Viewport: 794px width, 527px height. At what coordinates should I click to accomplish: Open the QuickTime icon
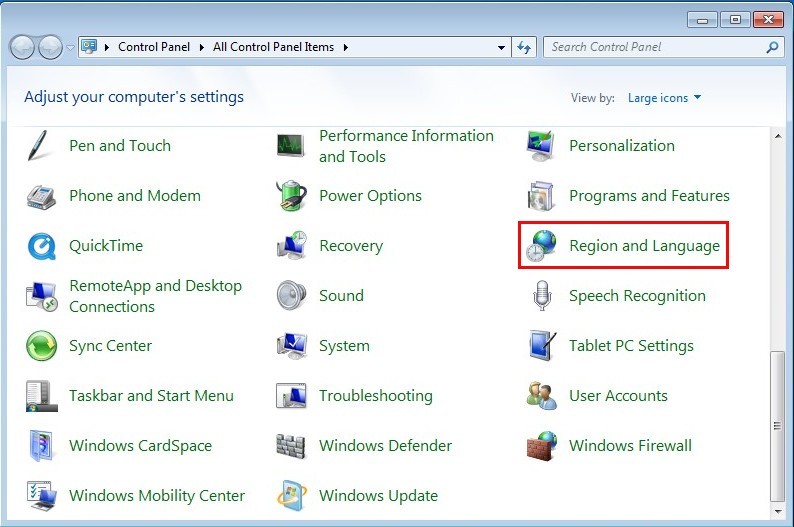coord(41,246)
